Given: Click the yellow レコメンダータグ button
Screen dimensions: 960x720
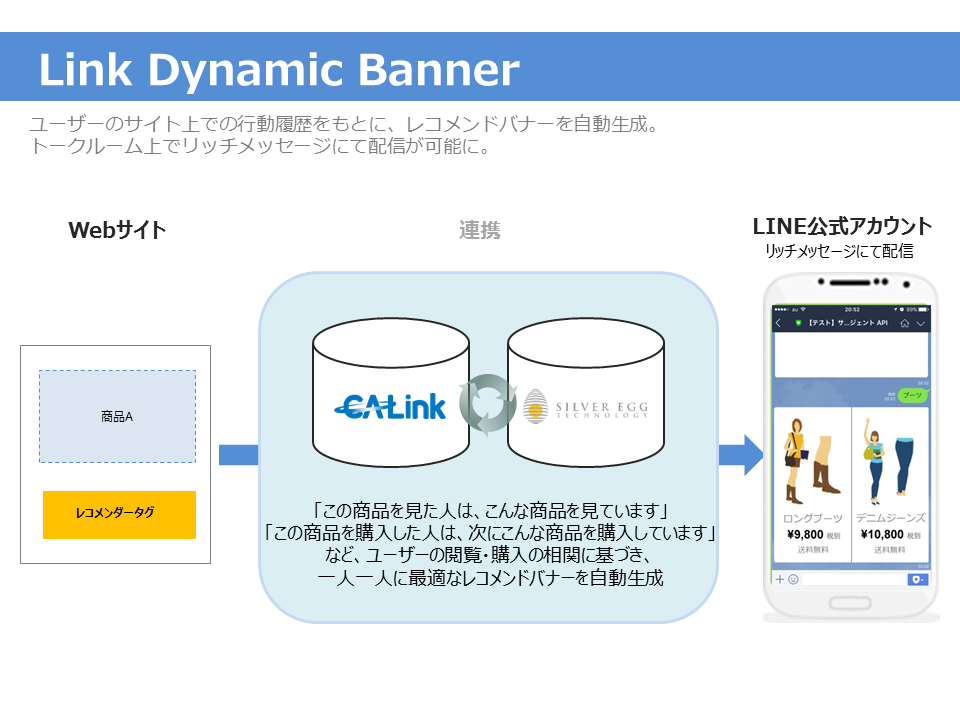Looking at the screenshot, I should point(119,515).
